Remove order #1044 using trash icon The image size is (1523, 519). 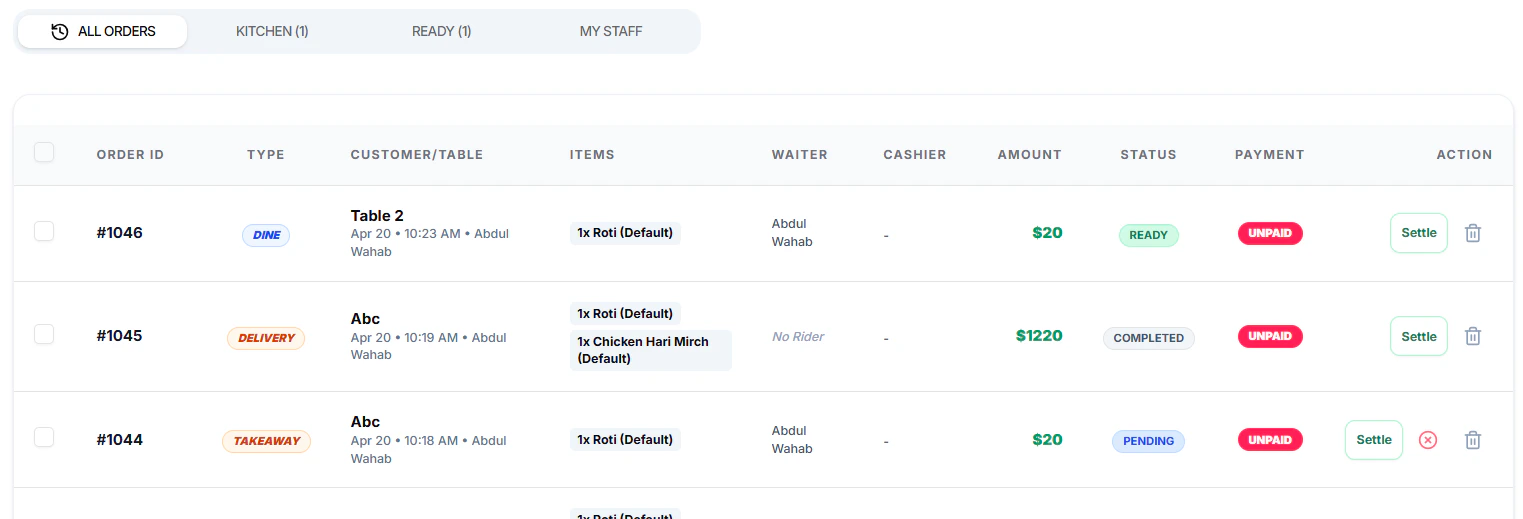click(1472, 440)
